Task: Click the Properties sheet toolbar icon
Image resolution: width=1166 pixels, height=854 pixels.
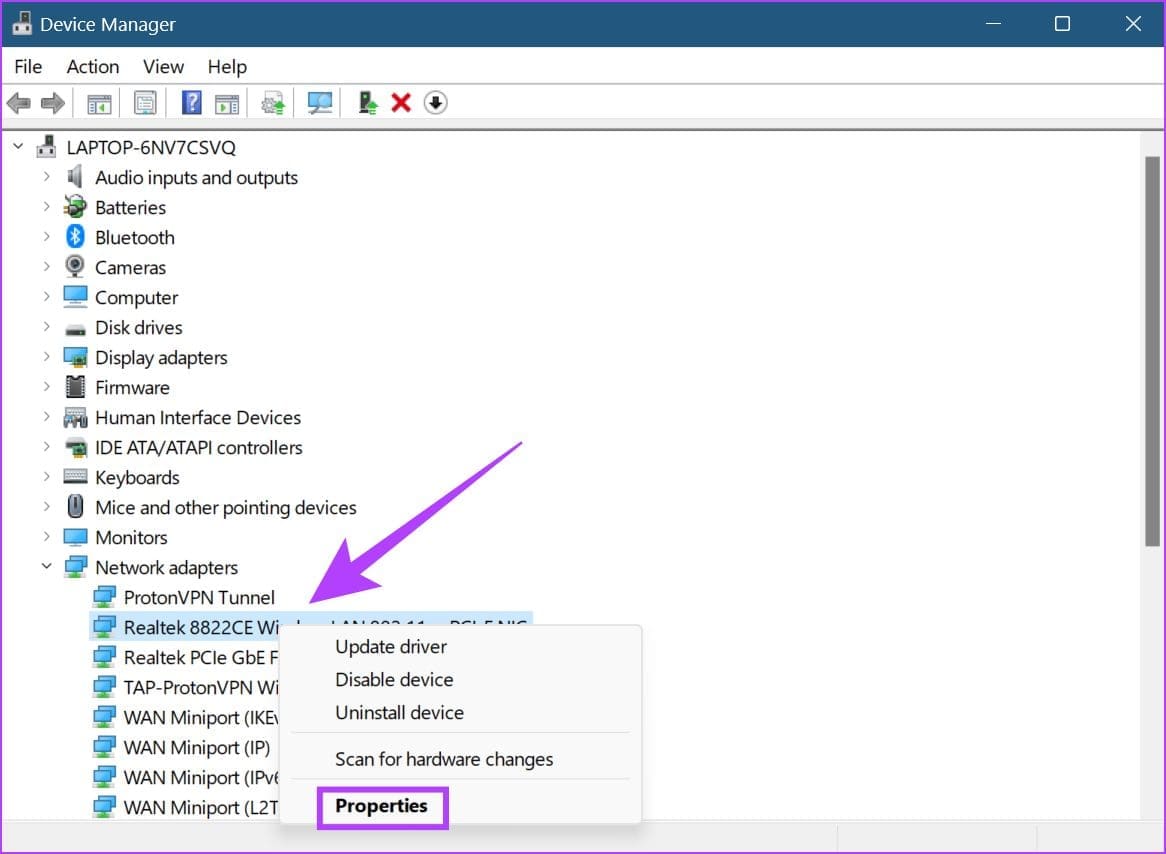Action: [x=145, y=103]
